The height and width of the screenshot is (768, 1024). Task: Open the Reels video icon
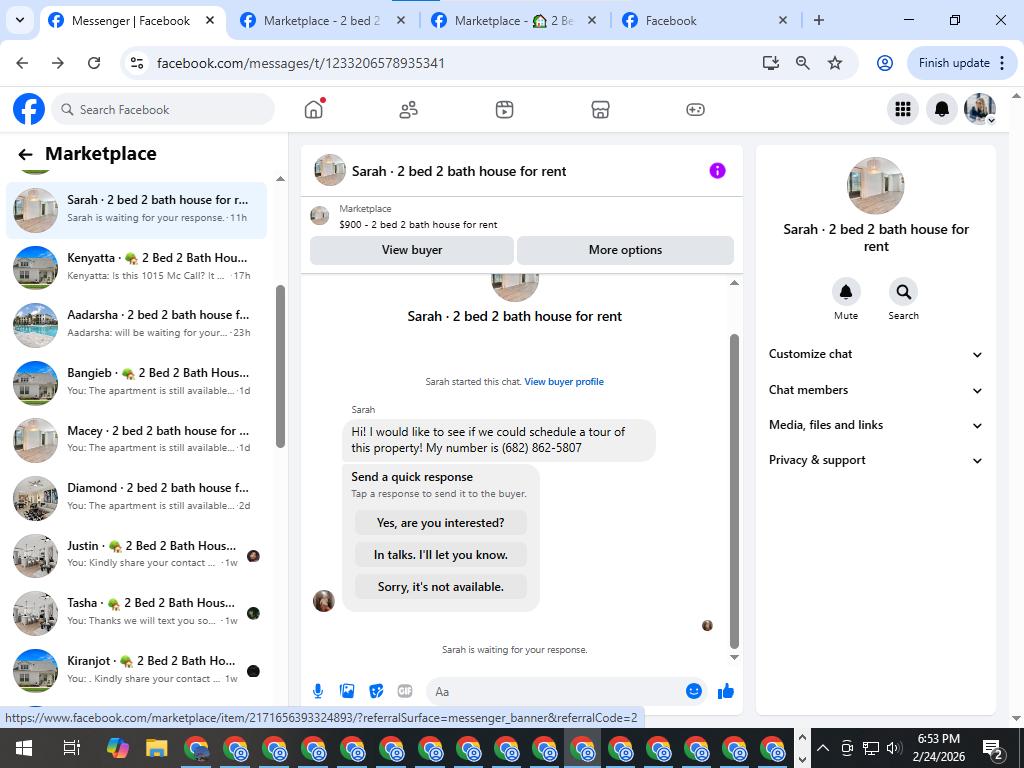tap(504, 110)
